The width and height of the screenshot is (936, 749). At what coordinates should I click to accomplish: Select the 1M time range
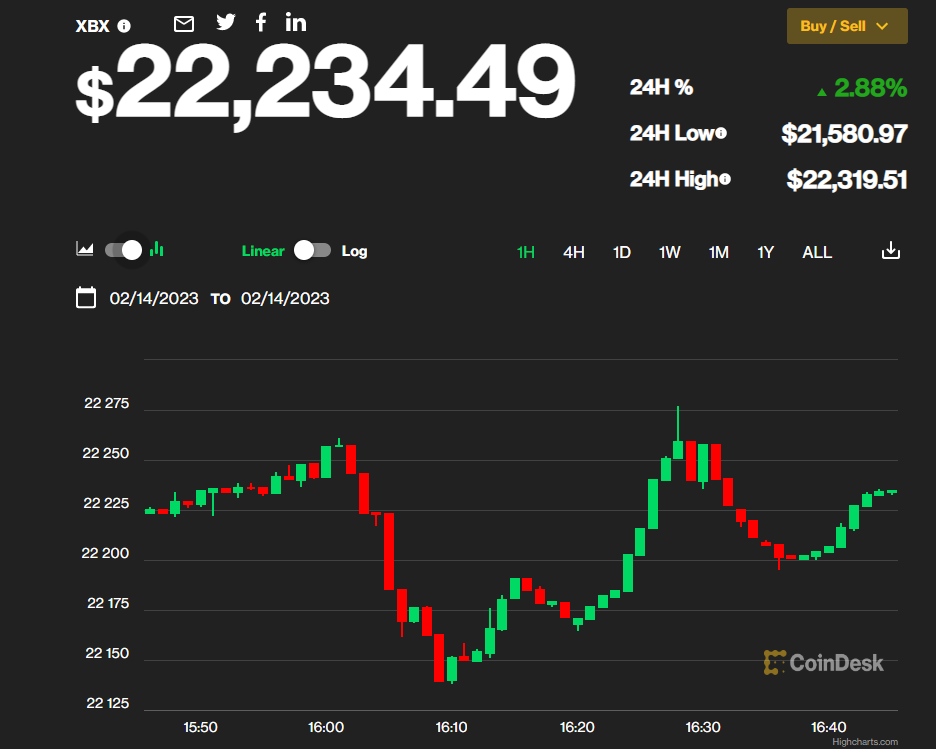(718, 252)
